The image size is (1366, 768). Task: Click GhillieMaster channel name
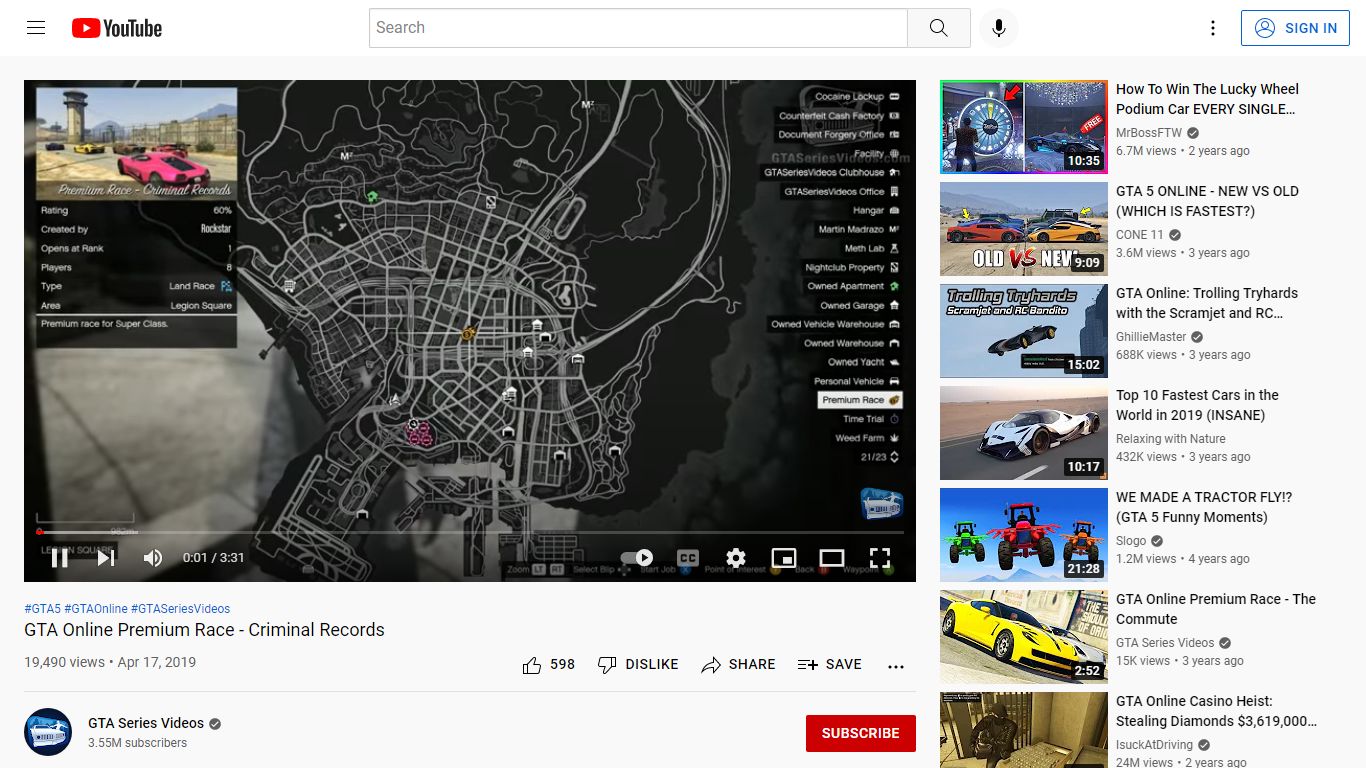point(1151,336)
